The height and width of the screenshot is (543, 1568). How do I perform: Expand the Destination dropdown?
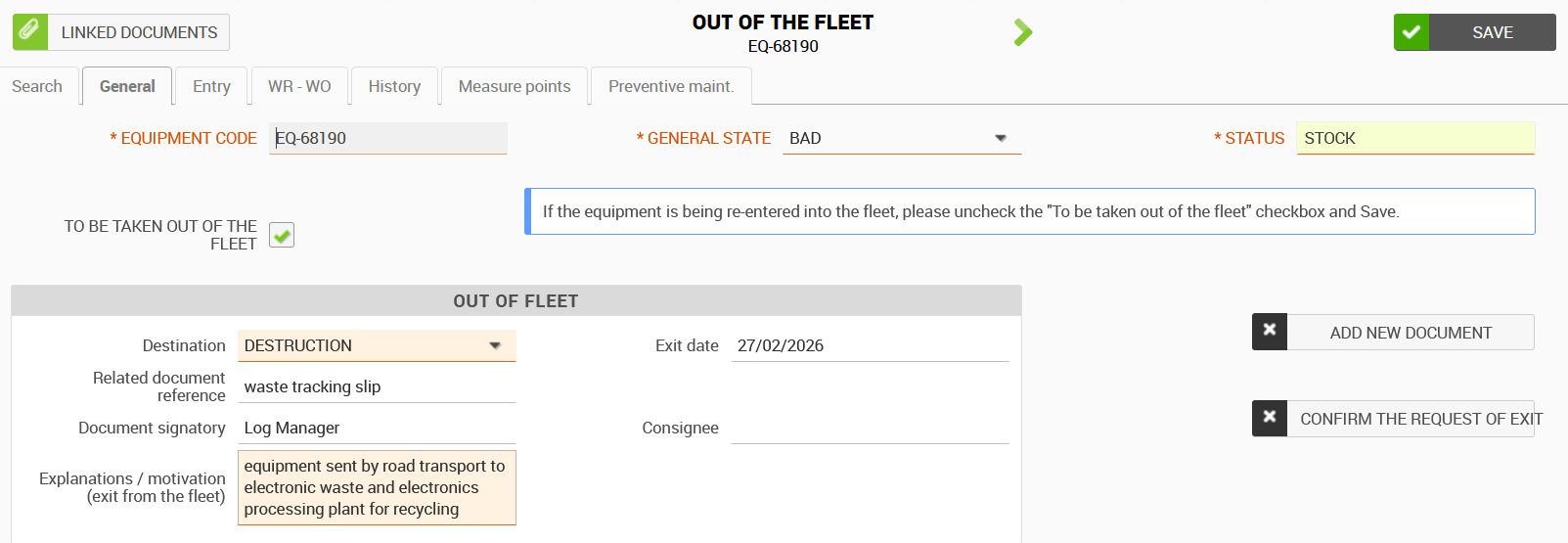point(495,345)
